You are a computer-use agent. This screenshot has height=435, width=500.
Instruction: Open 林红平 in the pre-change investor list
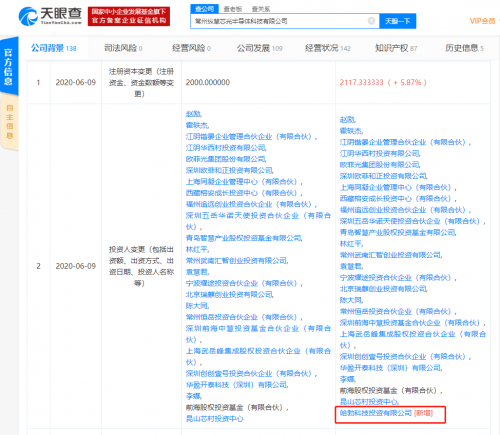click(x=197, y=249)
